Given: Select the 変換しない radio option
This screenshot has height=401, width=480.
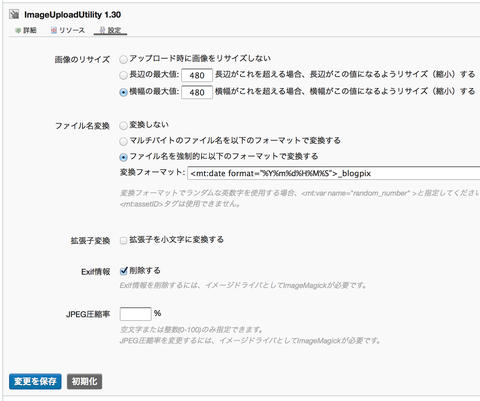Looking at the screenshot, I should click(x=123, y=125).
